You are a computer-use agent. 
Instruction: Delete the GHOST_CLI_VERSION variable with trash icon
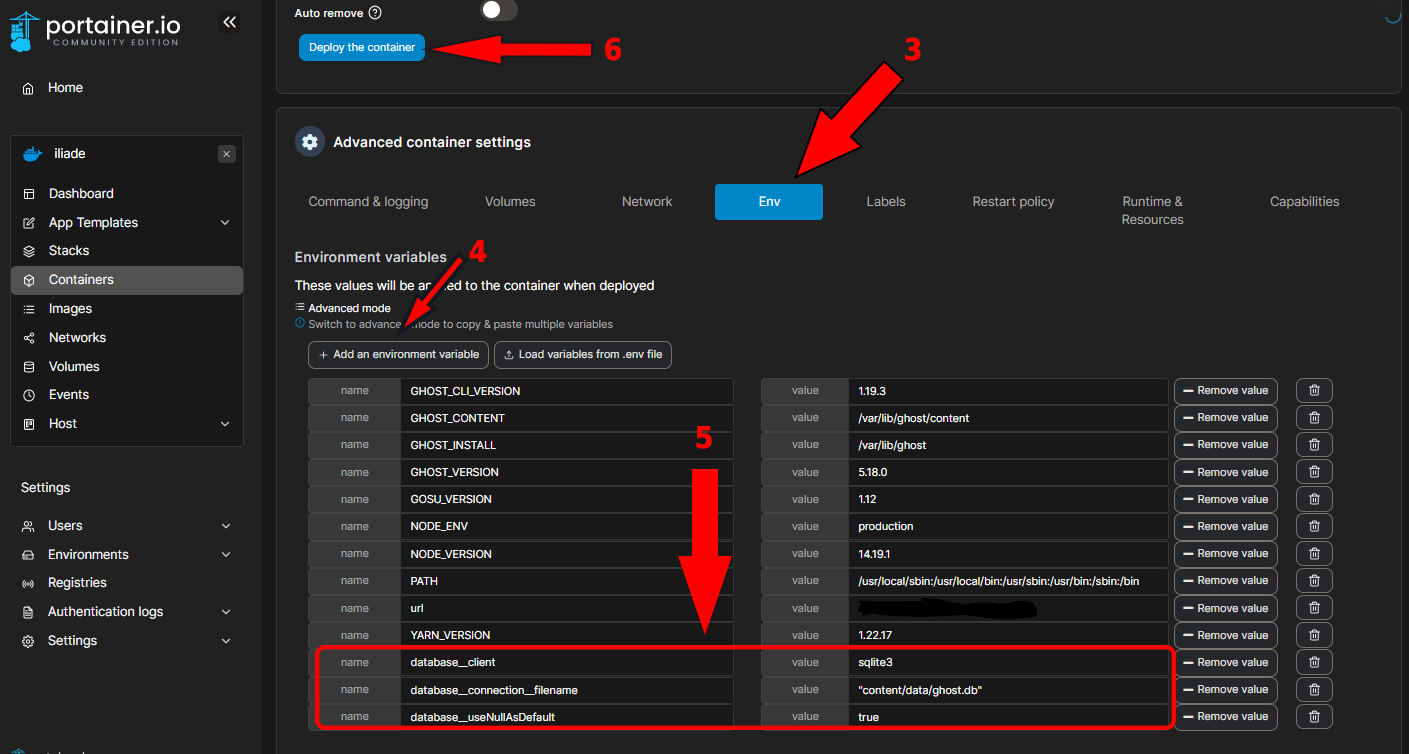pyautogui.click(x=1314, y=391)
